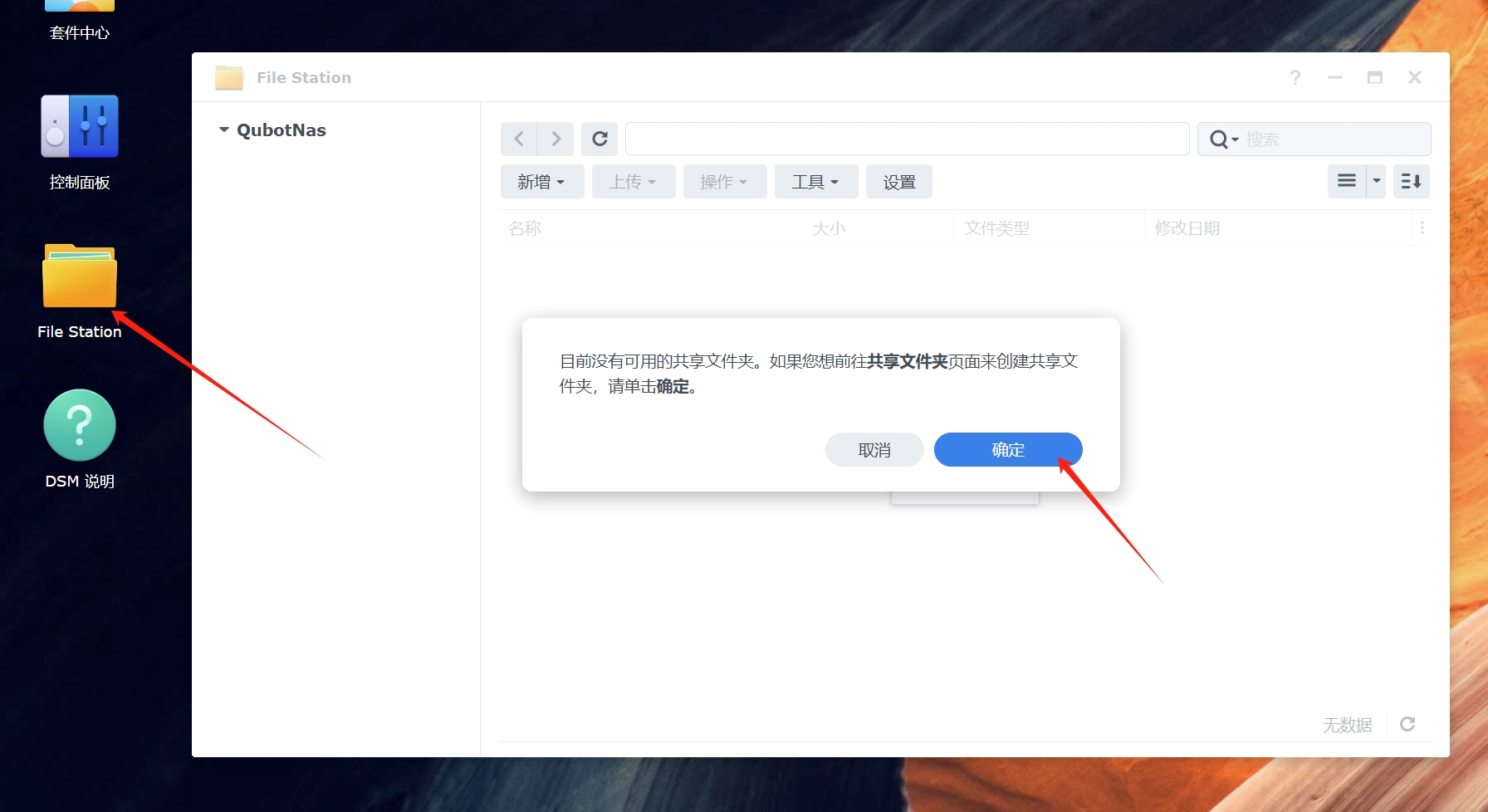1488x812 pixels.
Task: Click the 取消 button in the dialog
Action: point(874,449)
